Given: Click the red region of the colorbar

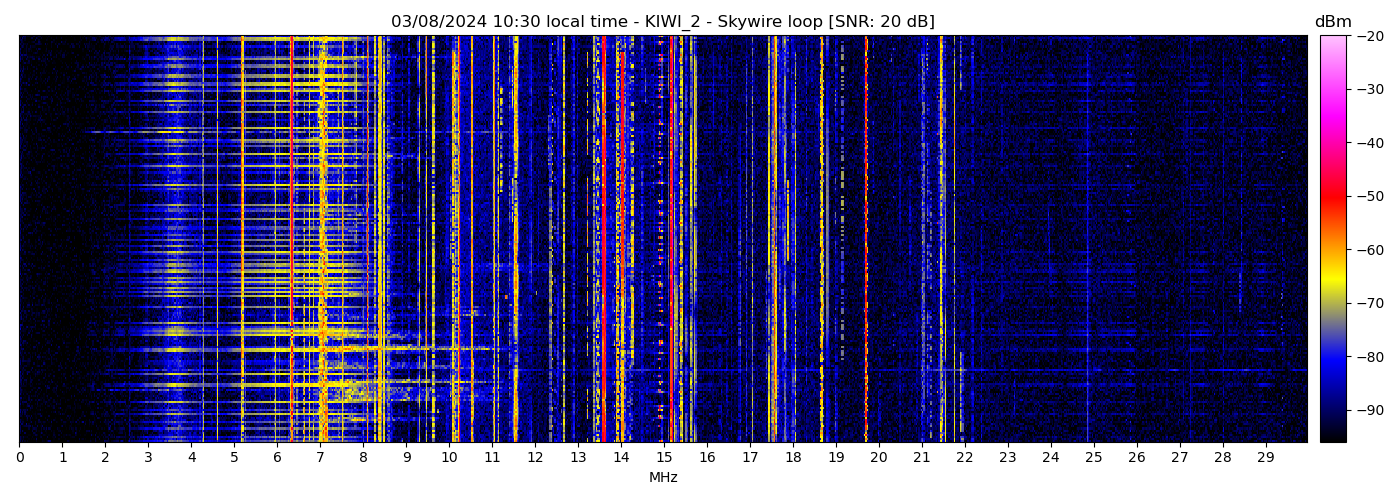Looking at the screenshot, I should (1332, 197).
